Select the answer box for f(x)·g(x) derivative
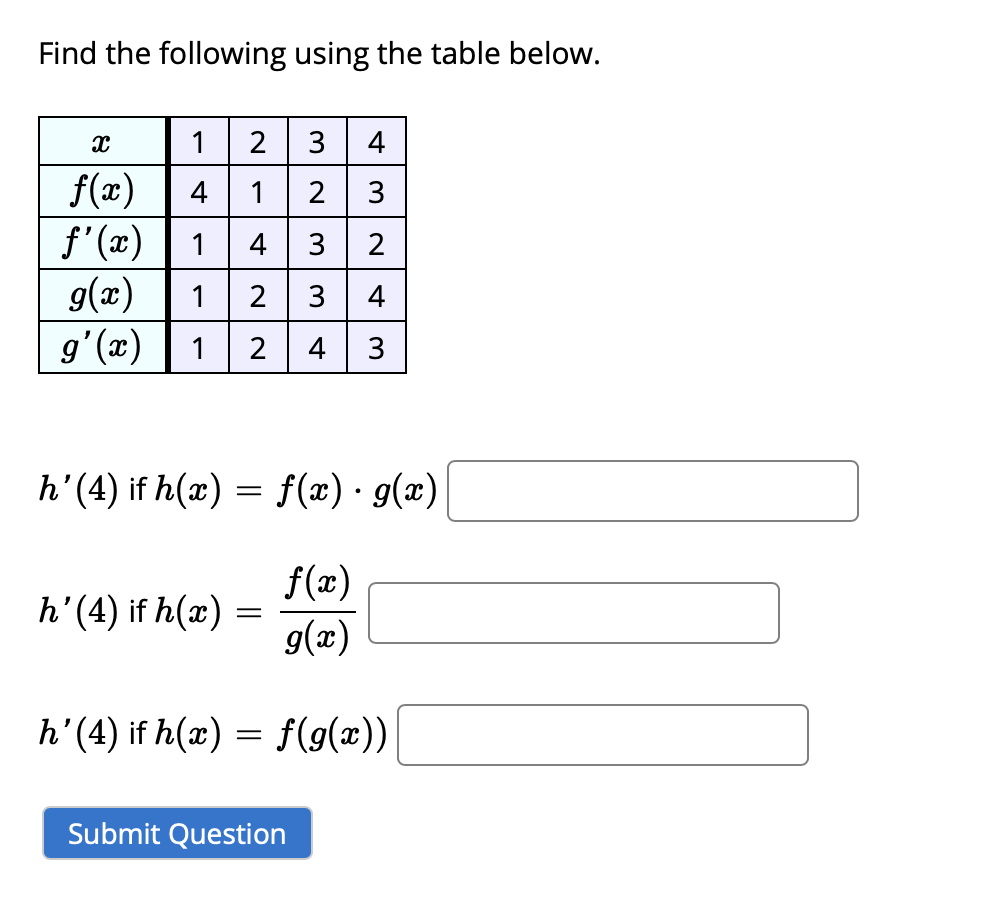The height and width of the screenshot is (900, 998). (x=653, y=491)
